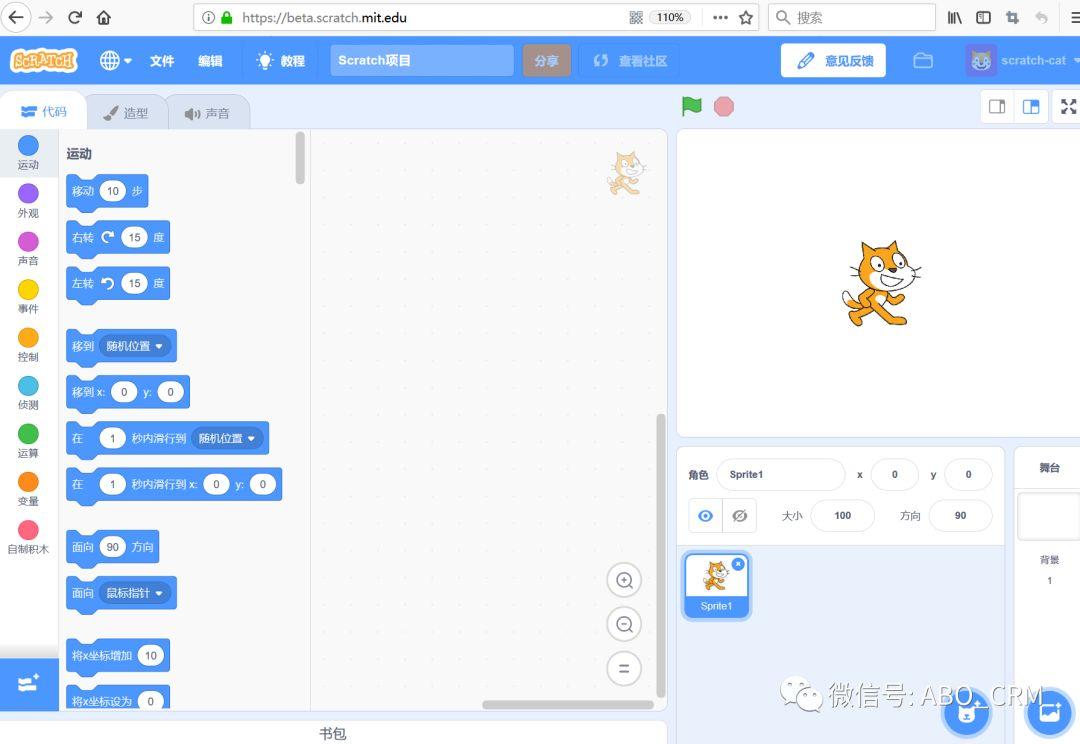Click the 将x坐标增加 10 block

[x=118, y=656]
